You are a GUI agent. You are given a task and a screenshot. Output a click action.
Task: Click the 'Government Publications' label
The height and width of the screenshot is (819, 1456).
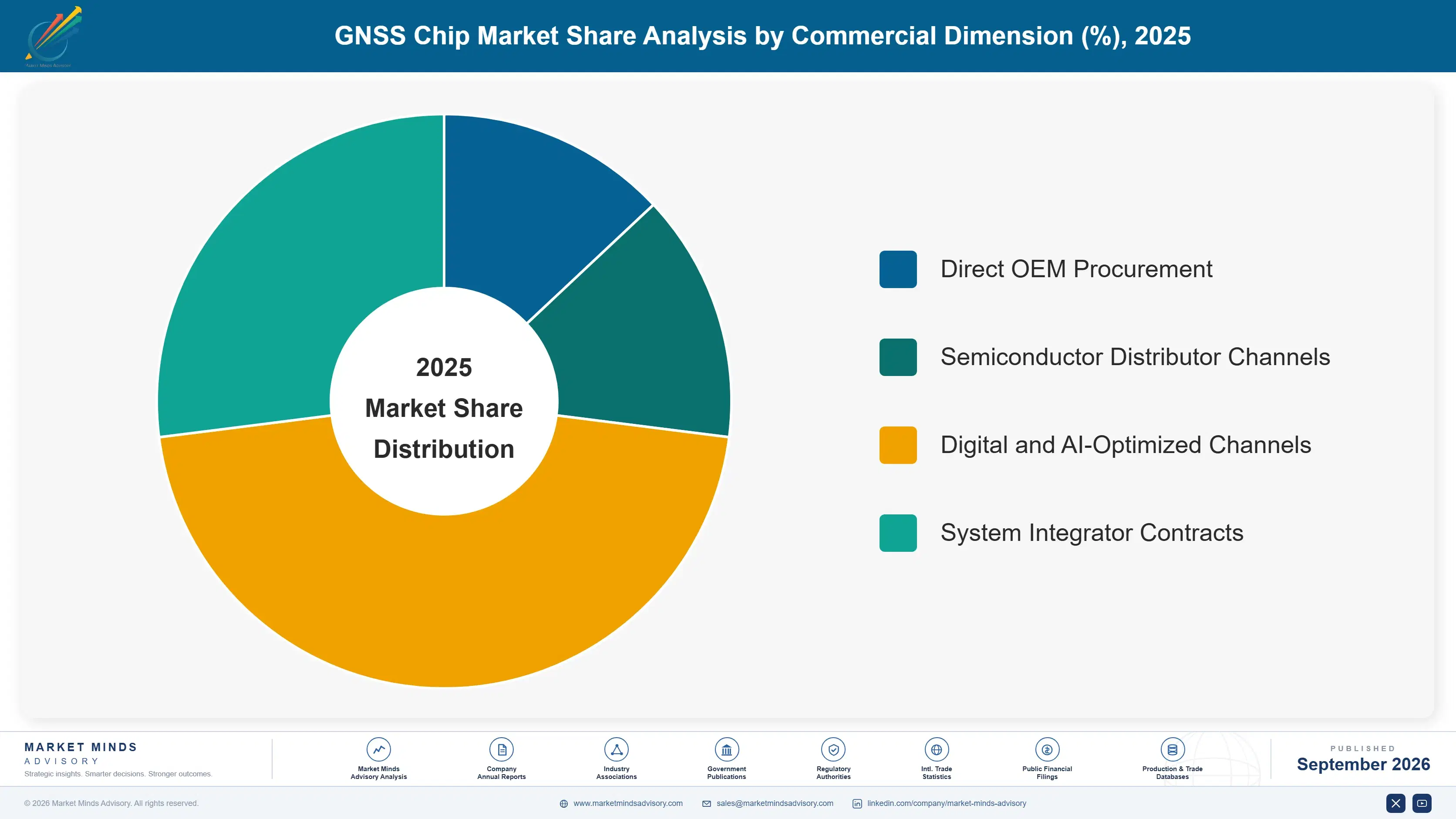[x=726, y=773]
